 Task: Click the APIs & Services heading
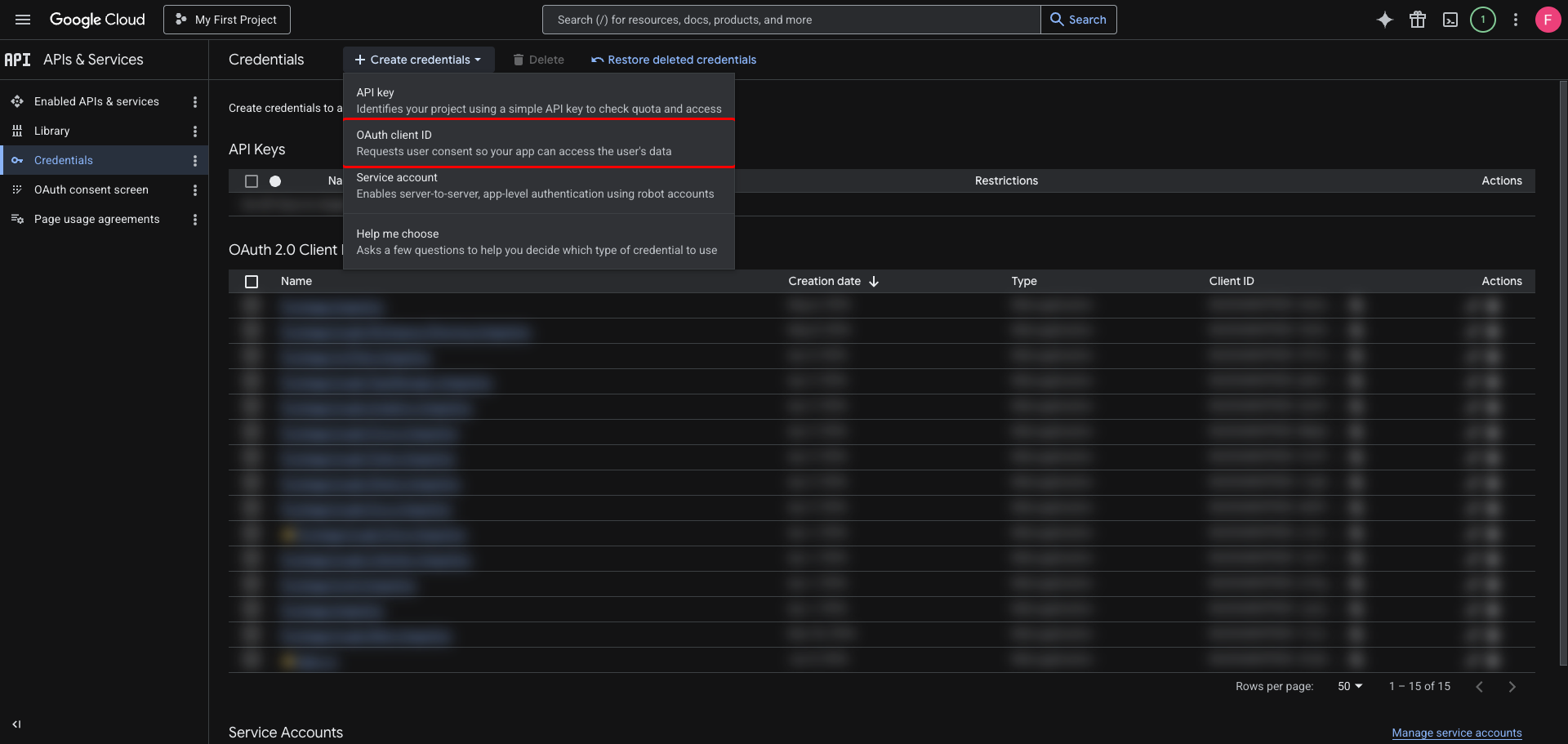tap(93, 60)
